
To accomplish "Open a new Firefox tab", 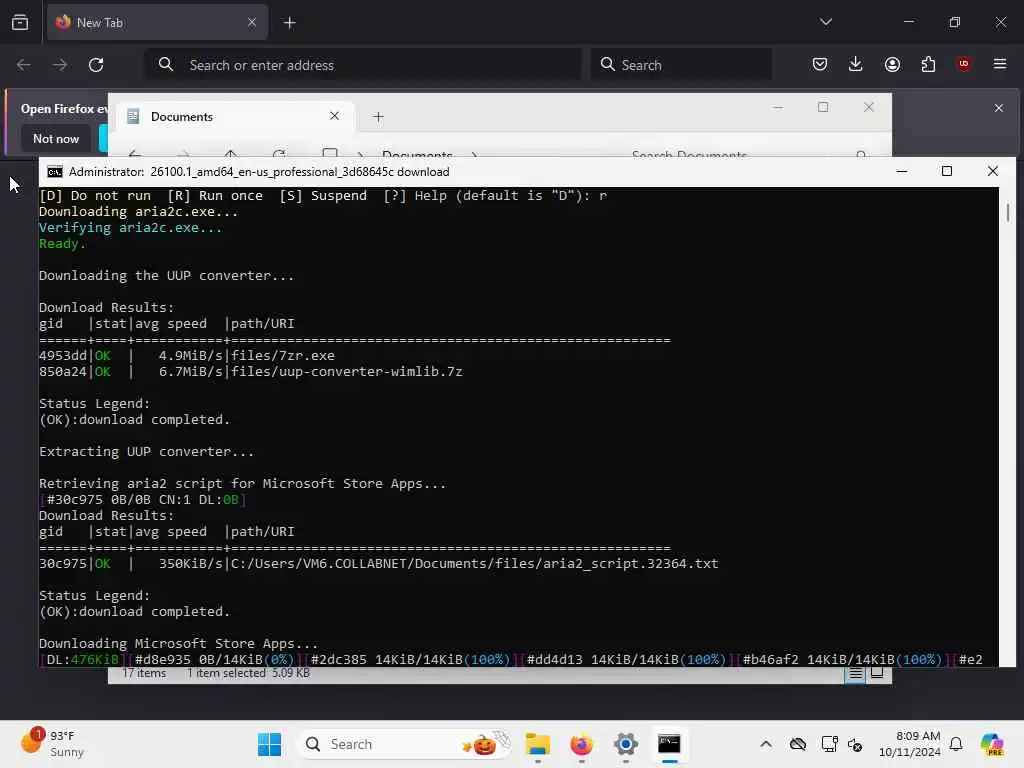I will 290,23.
